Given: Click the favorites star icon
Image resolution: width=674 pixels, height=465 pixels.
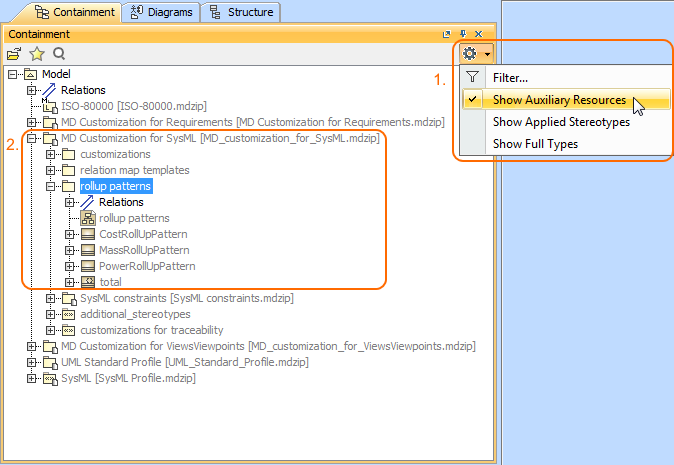Looking at the screenshot, I should pyautogui.click(x=37, y=54).
